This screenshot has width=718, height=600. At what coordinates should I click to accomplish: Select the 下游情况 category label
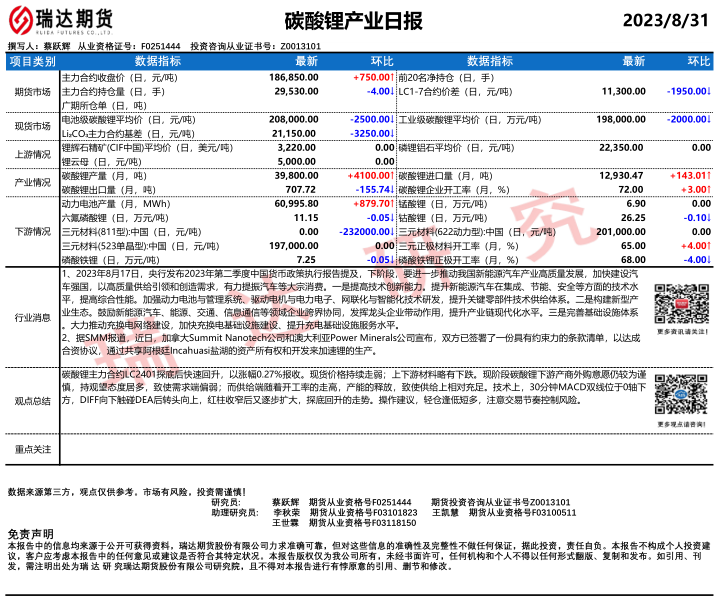[x=32, y=231]
